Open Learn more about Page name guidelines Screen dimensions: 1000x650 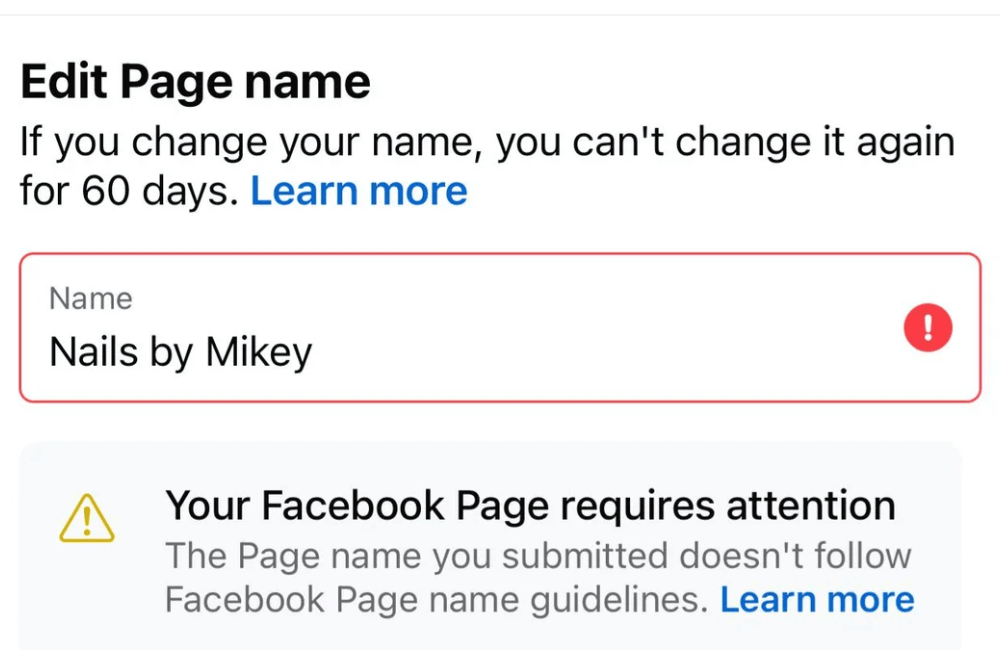[x=817, y=599]
